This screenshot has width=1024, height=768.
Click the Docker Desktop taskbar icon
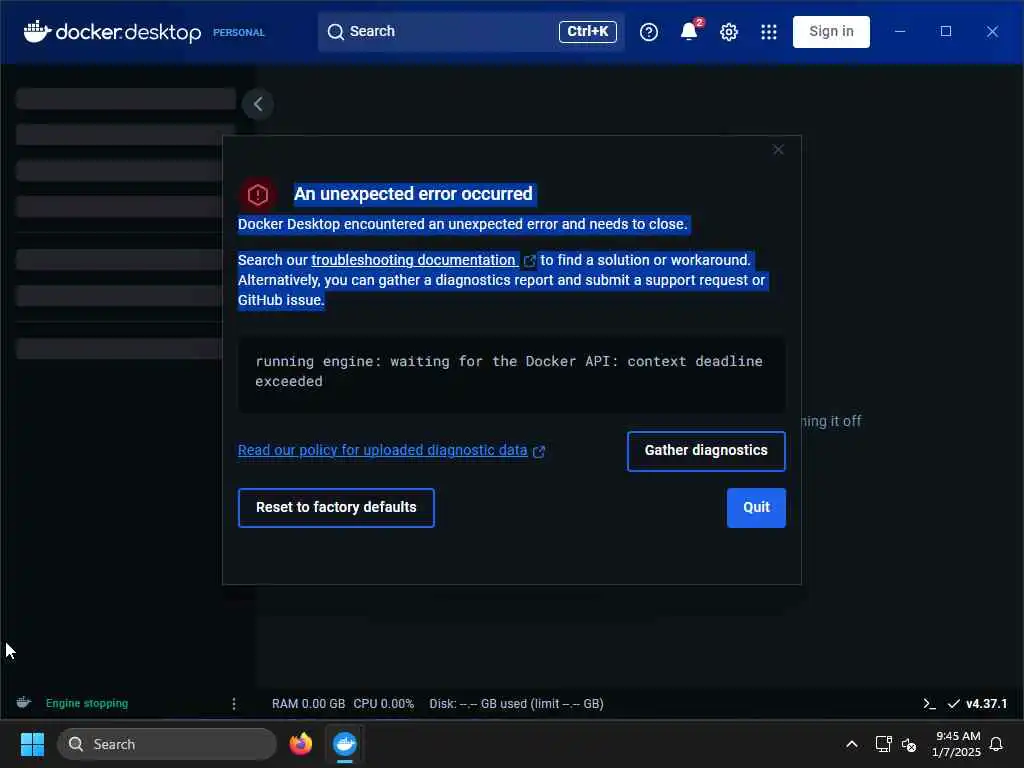click(345, 744)
